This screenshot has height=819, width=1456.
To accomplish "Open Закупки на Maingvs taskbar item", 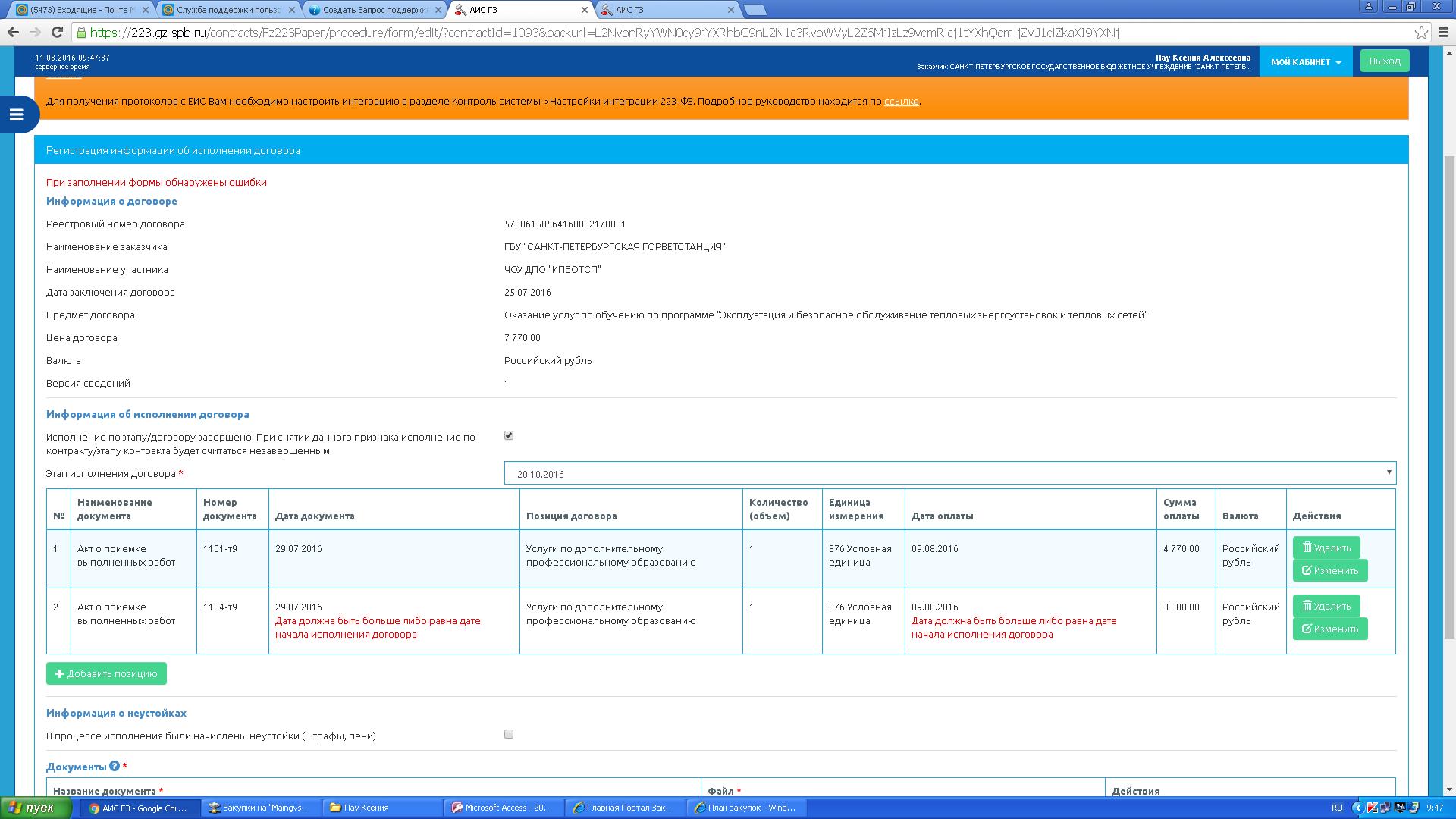I will [x=260, y=808].
